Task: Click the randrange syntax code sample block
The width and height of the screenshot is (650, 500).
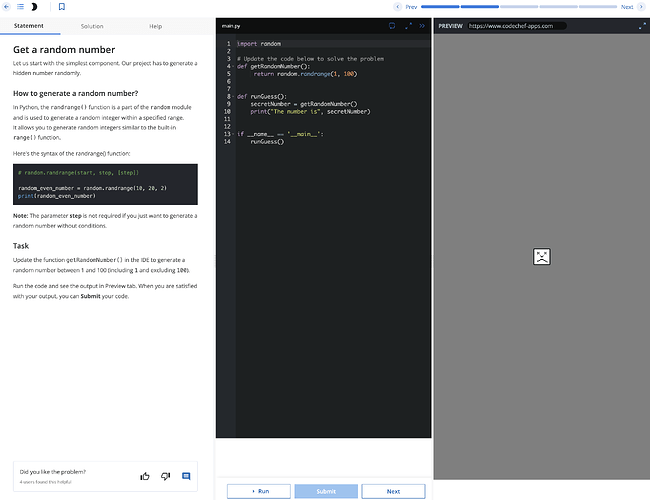Action: click(105, 184)
